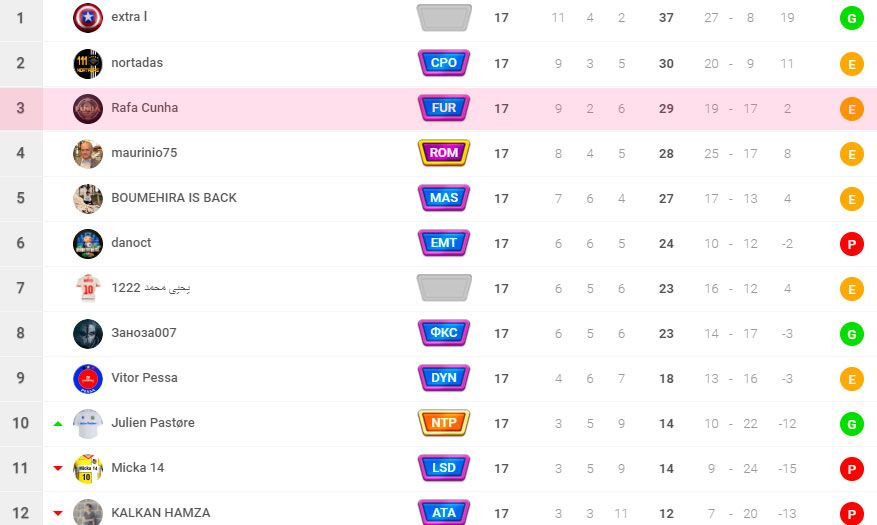Click the LSD team badge
This screenshot has width=877, height=525.
click(444, 468)
